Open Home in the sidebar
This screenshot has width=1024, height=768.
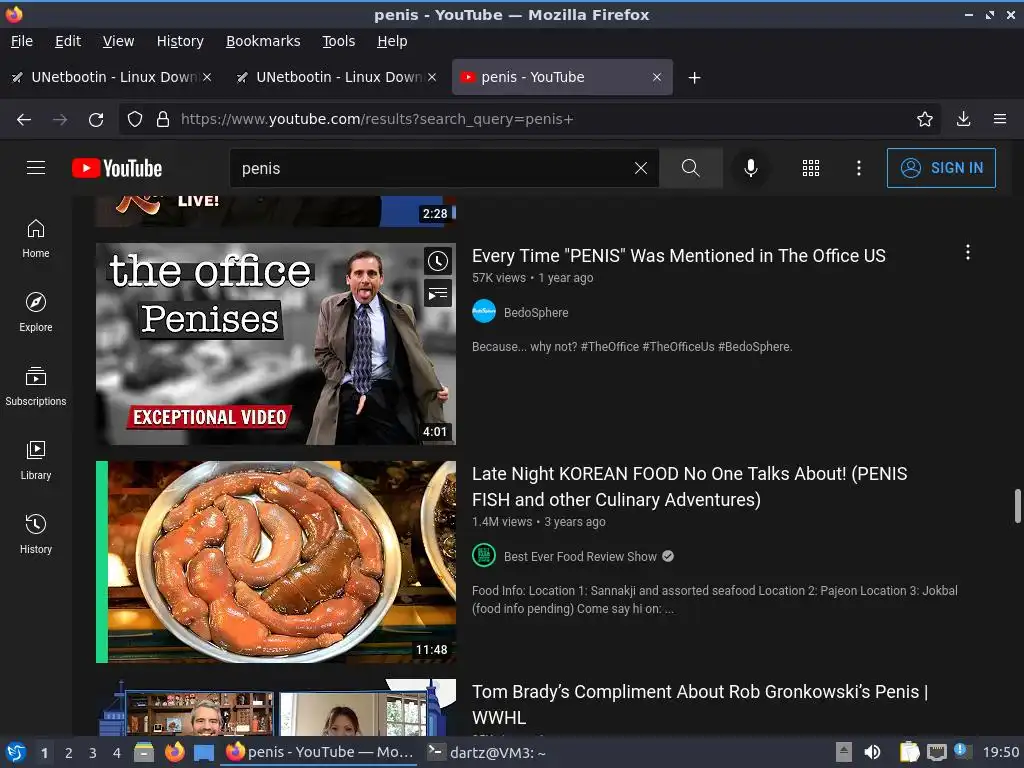coord(36,238)
